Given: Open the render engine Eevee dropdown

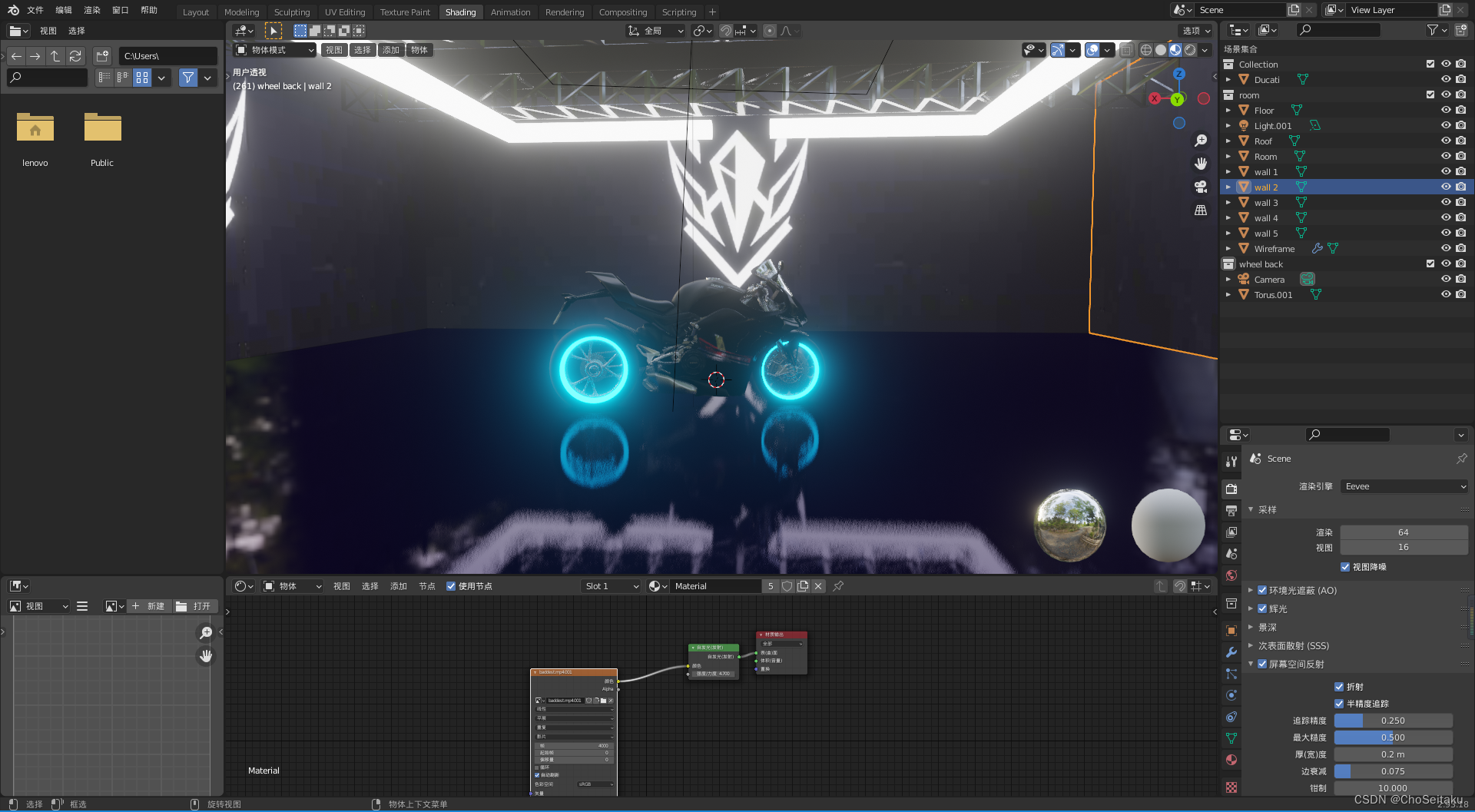Looking at the screenshot, I should click(1404, 486).
